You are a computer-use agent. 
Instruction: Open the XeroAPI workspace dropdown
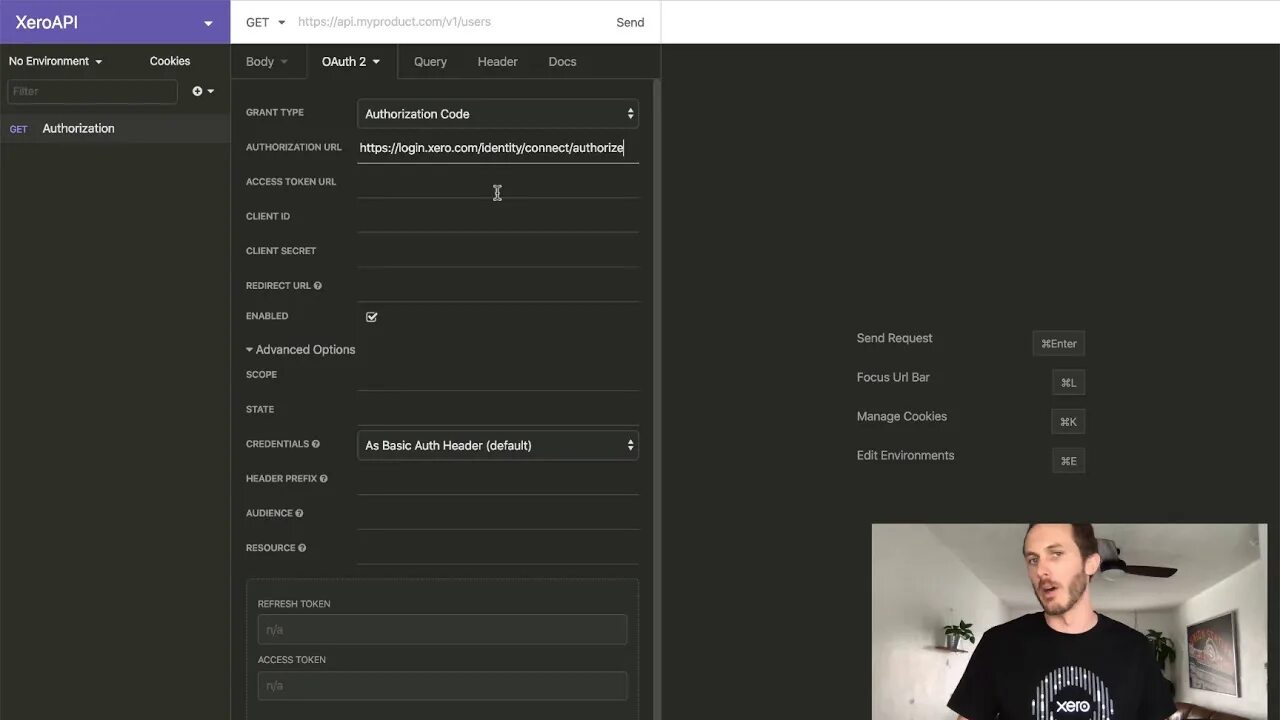[x=115, y=22]
